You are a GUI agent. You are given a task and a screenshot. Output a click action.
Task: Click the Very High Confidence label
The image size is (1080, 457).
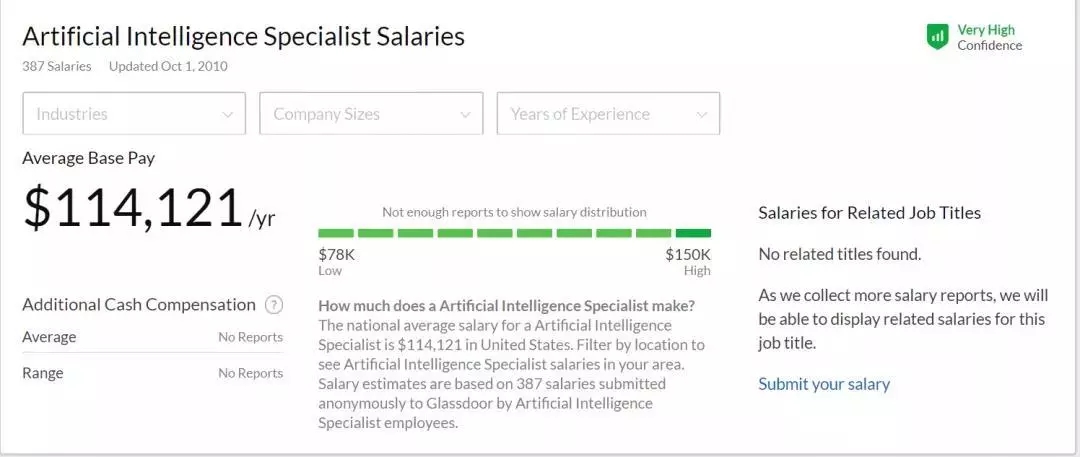989,37
